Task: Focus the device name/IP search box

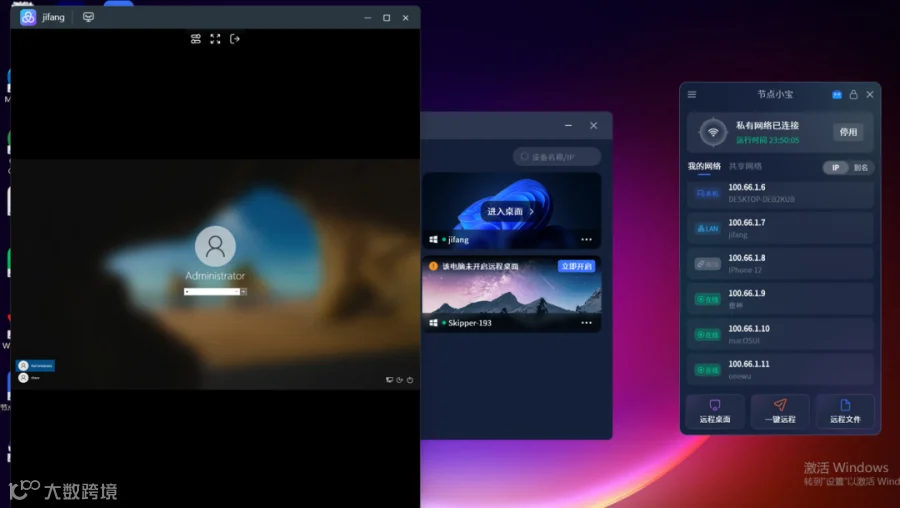Action: click(557, 157)
